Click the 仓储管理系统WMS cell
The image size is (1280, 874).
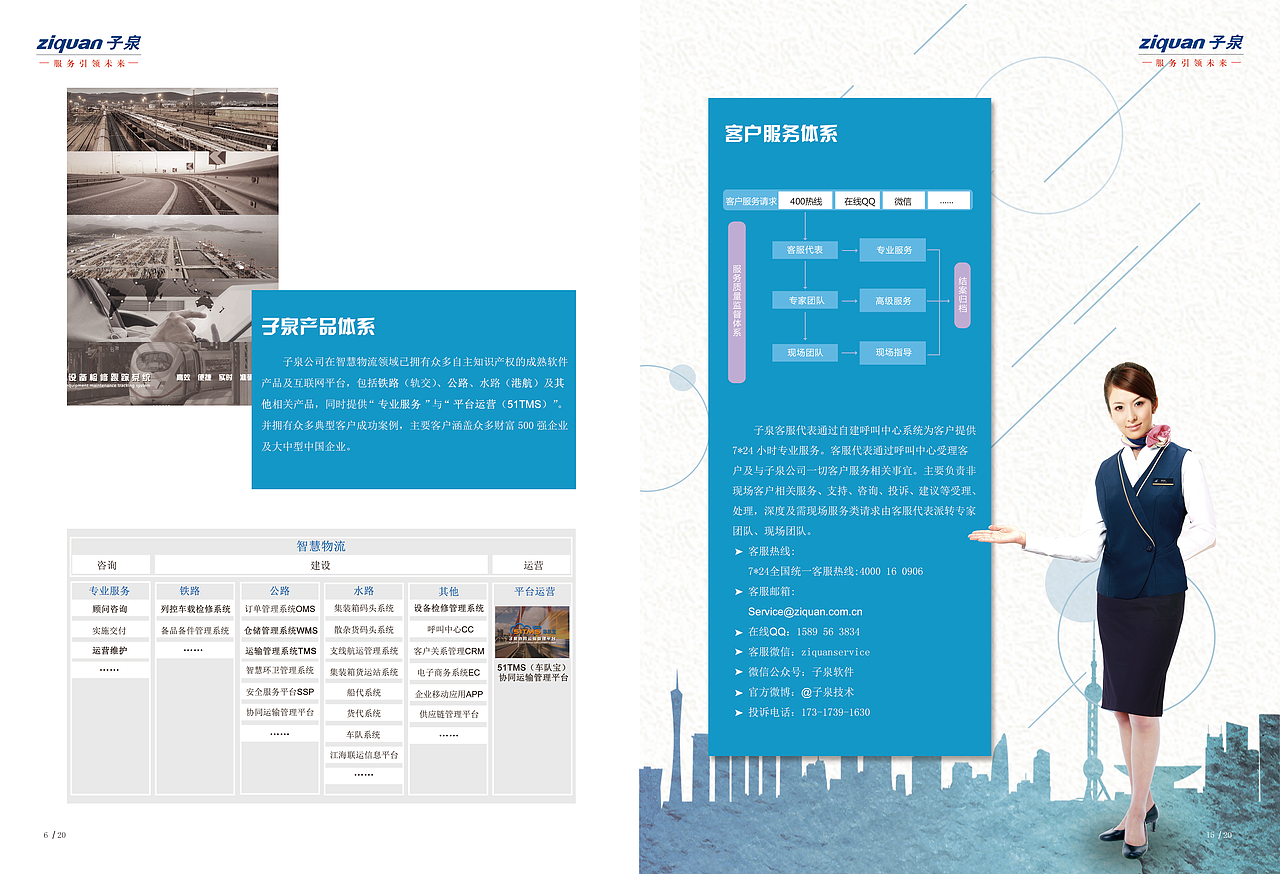[x=280, y=631]
